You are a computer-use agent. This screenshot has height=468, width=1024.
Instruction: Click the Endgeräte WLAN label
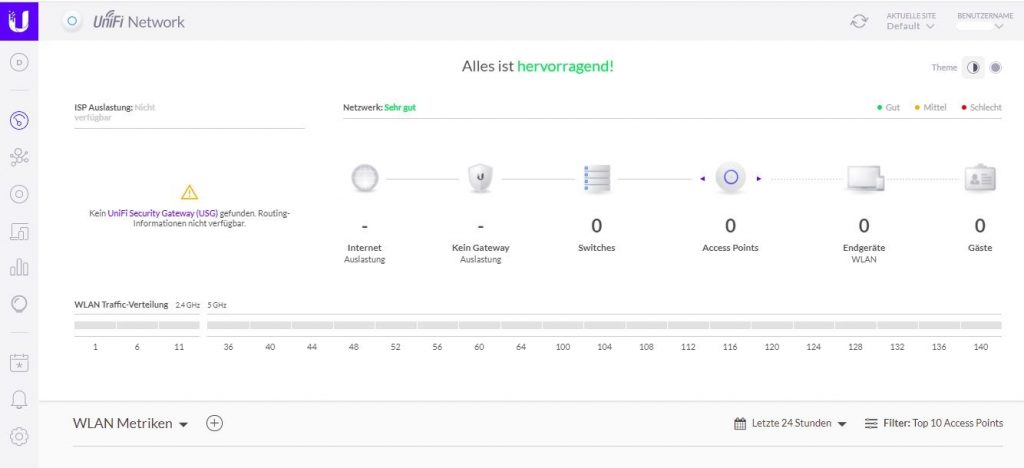coord(863,253)
